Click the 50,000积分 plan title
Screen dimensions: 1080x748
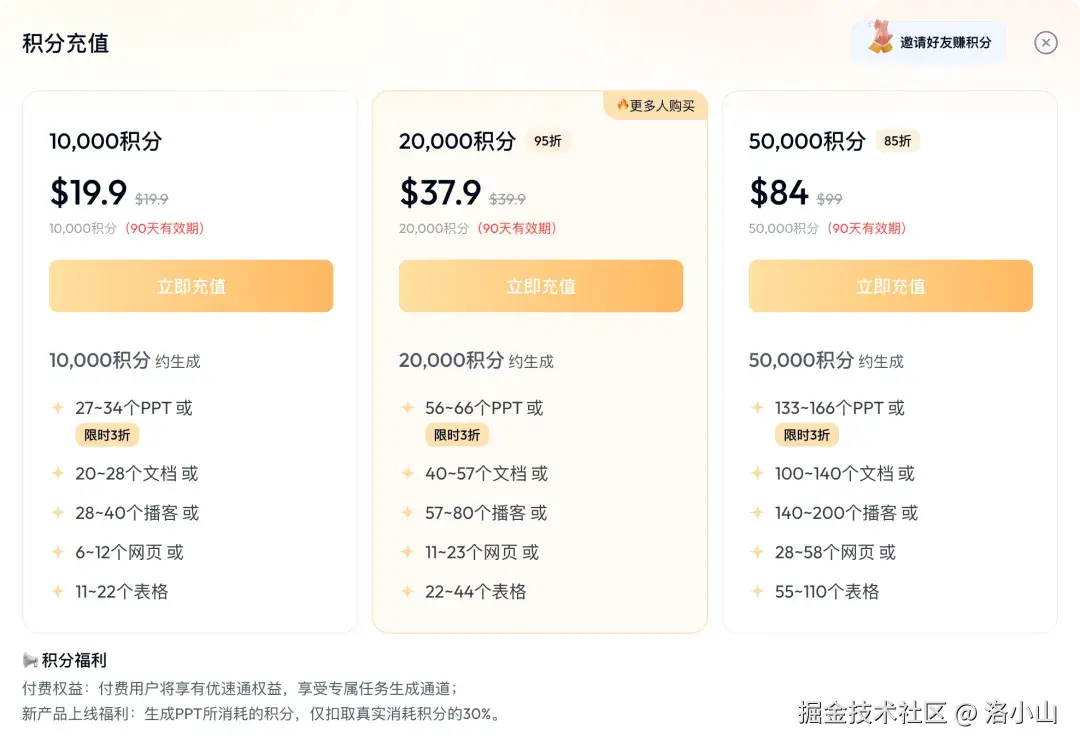click(x=806, y=142)
